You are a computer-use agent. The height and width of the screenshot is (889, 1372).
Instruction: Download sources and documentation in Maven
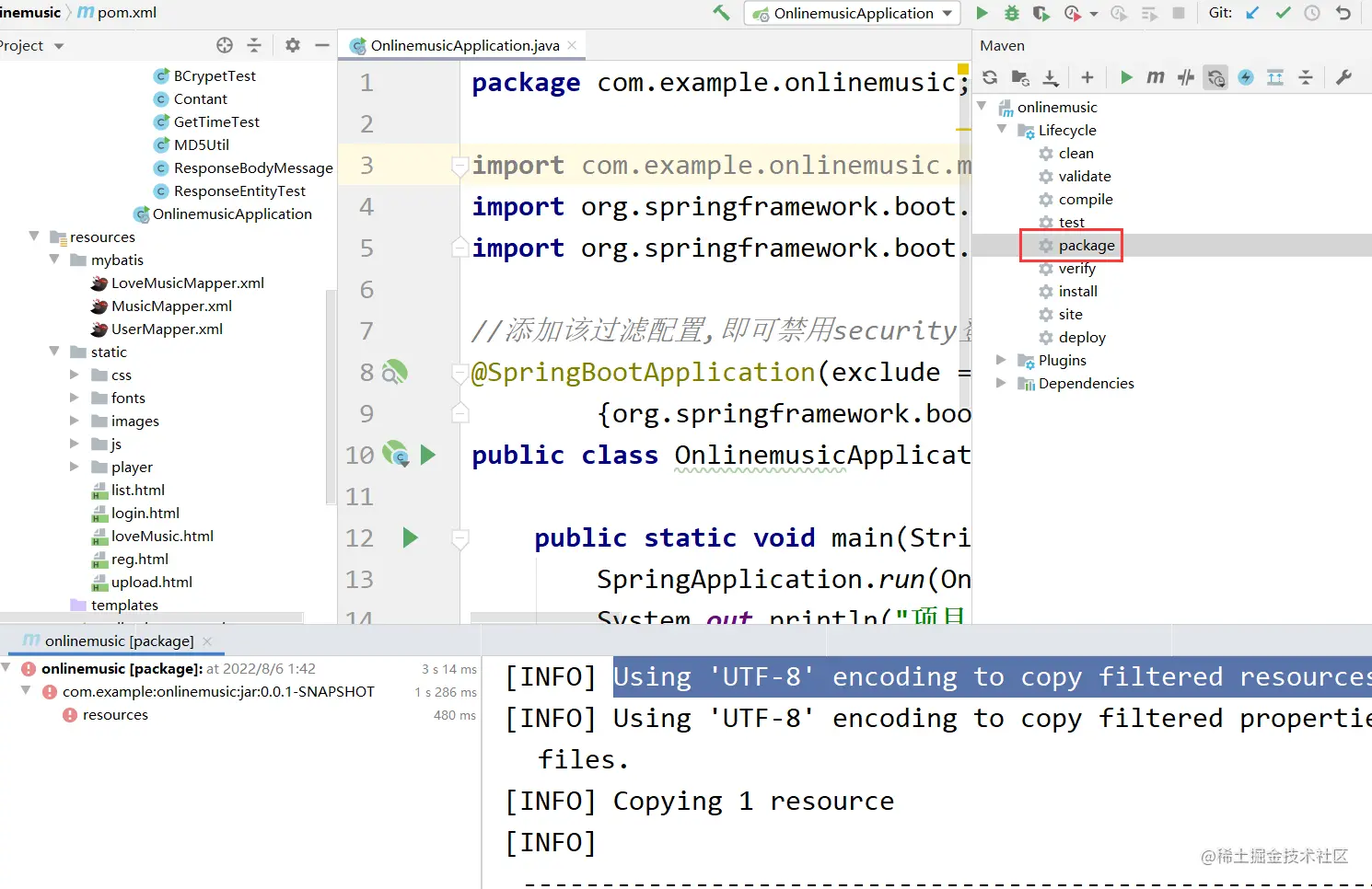pos(1051,77)
